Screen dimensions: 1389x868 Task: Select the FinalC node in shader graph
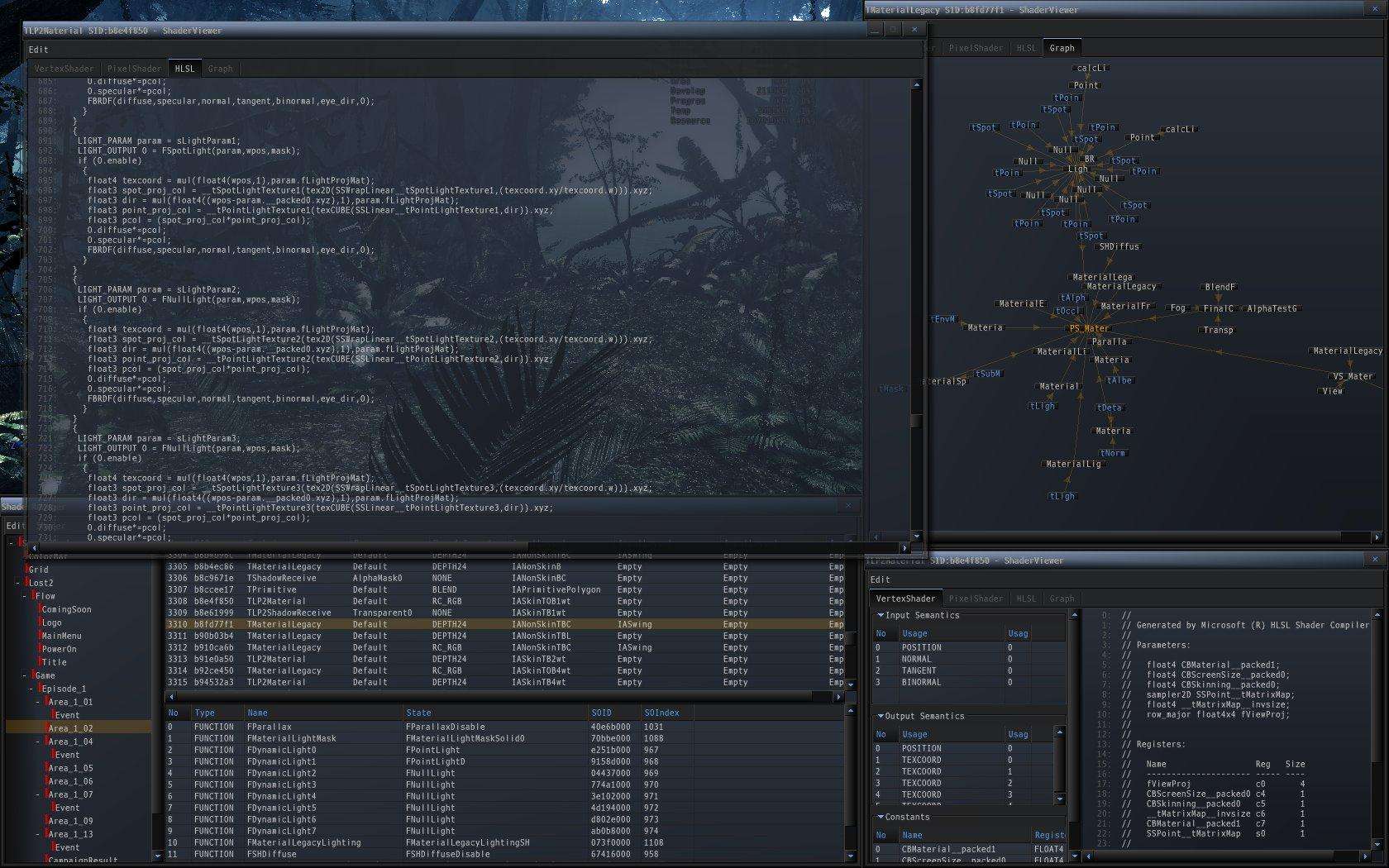1218,308
